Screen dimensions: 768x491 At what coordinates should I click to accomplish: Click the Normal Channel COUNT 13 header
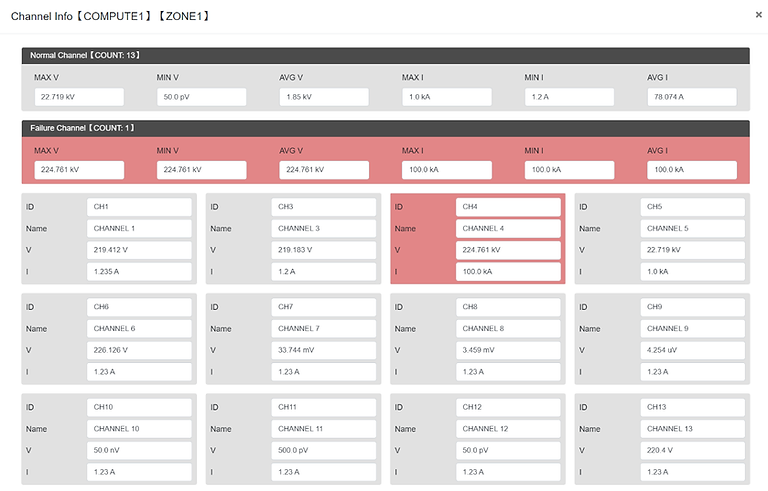385,55
